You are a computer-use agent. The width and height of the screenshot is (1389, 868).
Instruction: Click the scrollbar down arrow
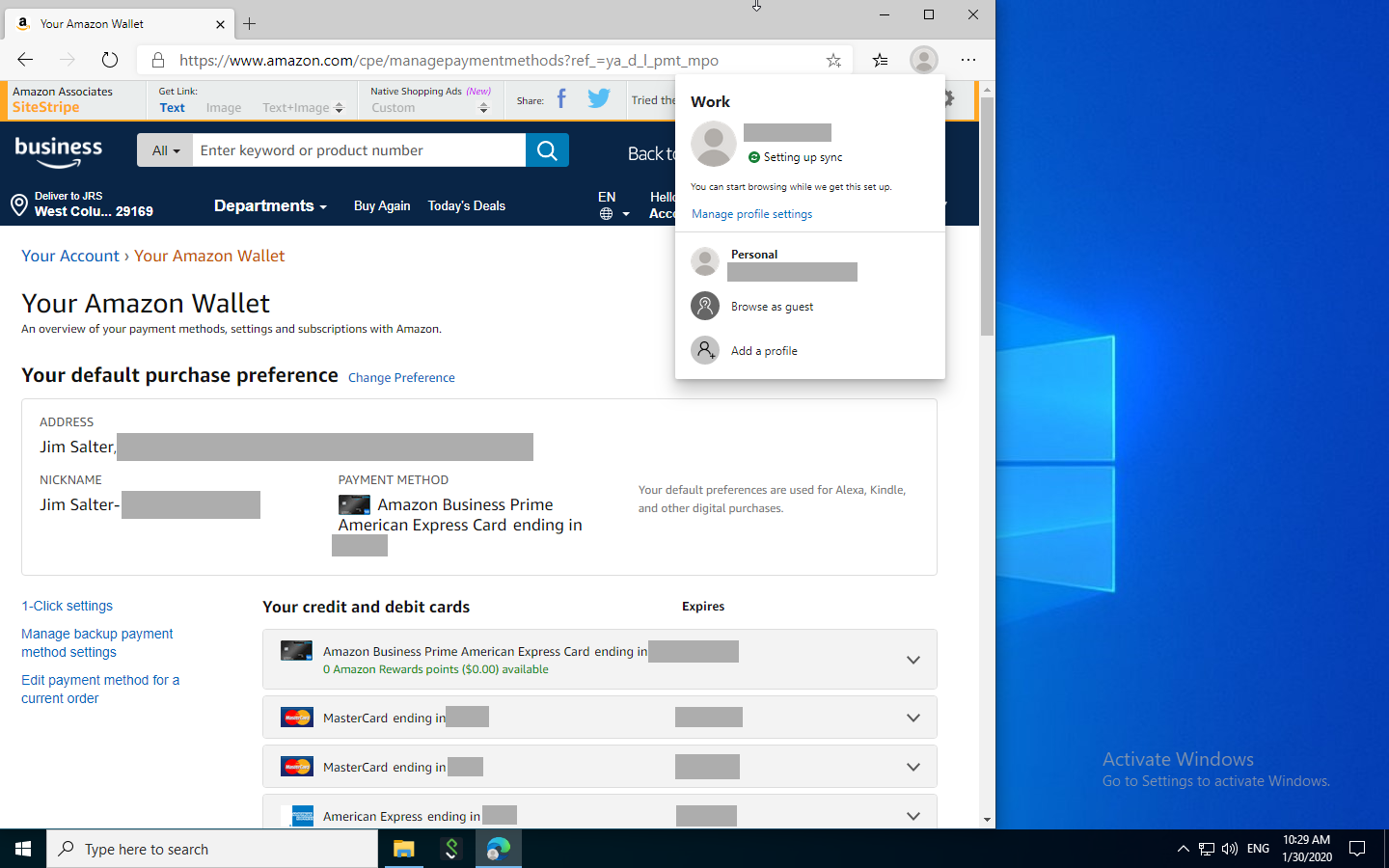[x=987, y=819]
